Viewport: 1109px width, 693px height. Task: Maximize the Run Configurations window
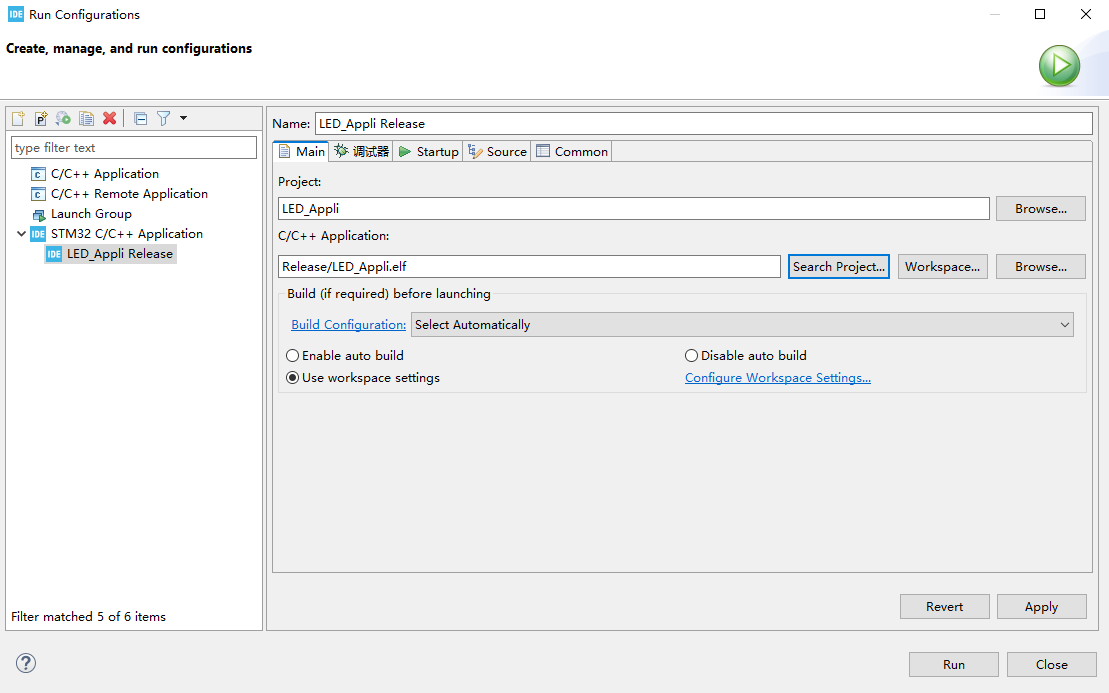[x=1040, y=14]
